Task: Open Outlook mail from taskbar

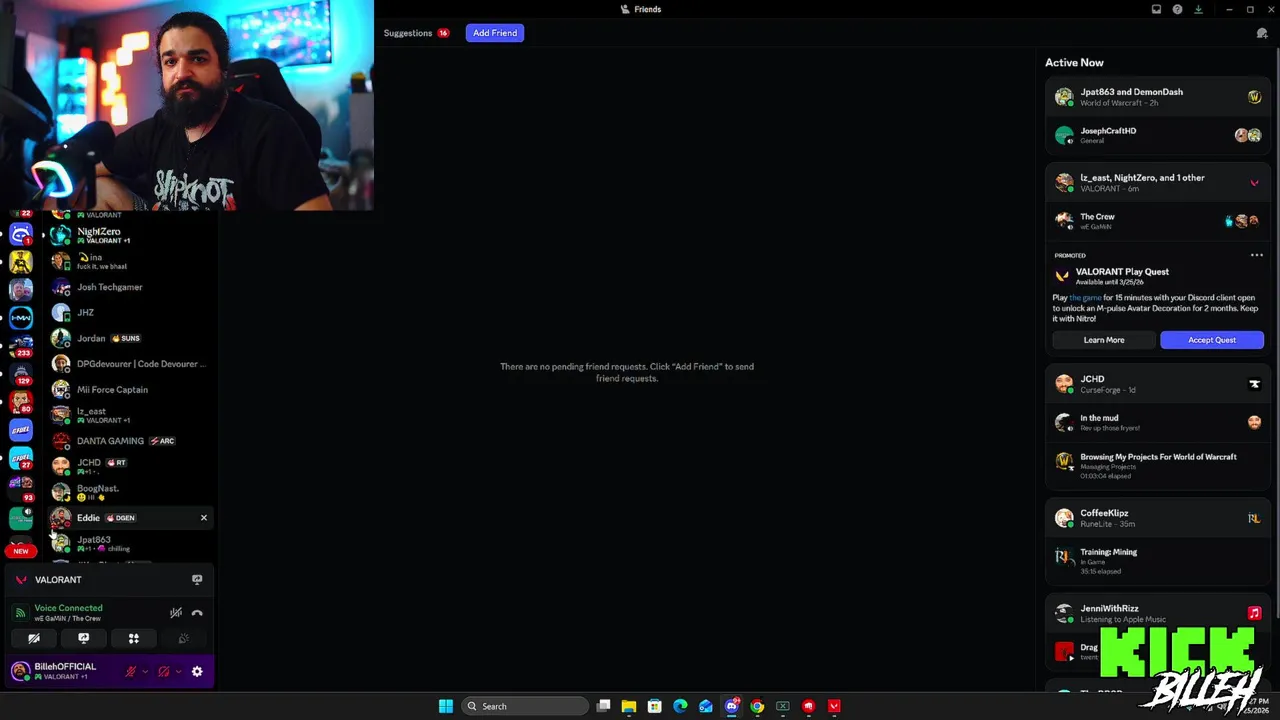Action: [706, 706]
